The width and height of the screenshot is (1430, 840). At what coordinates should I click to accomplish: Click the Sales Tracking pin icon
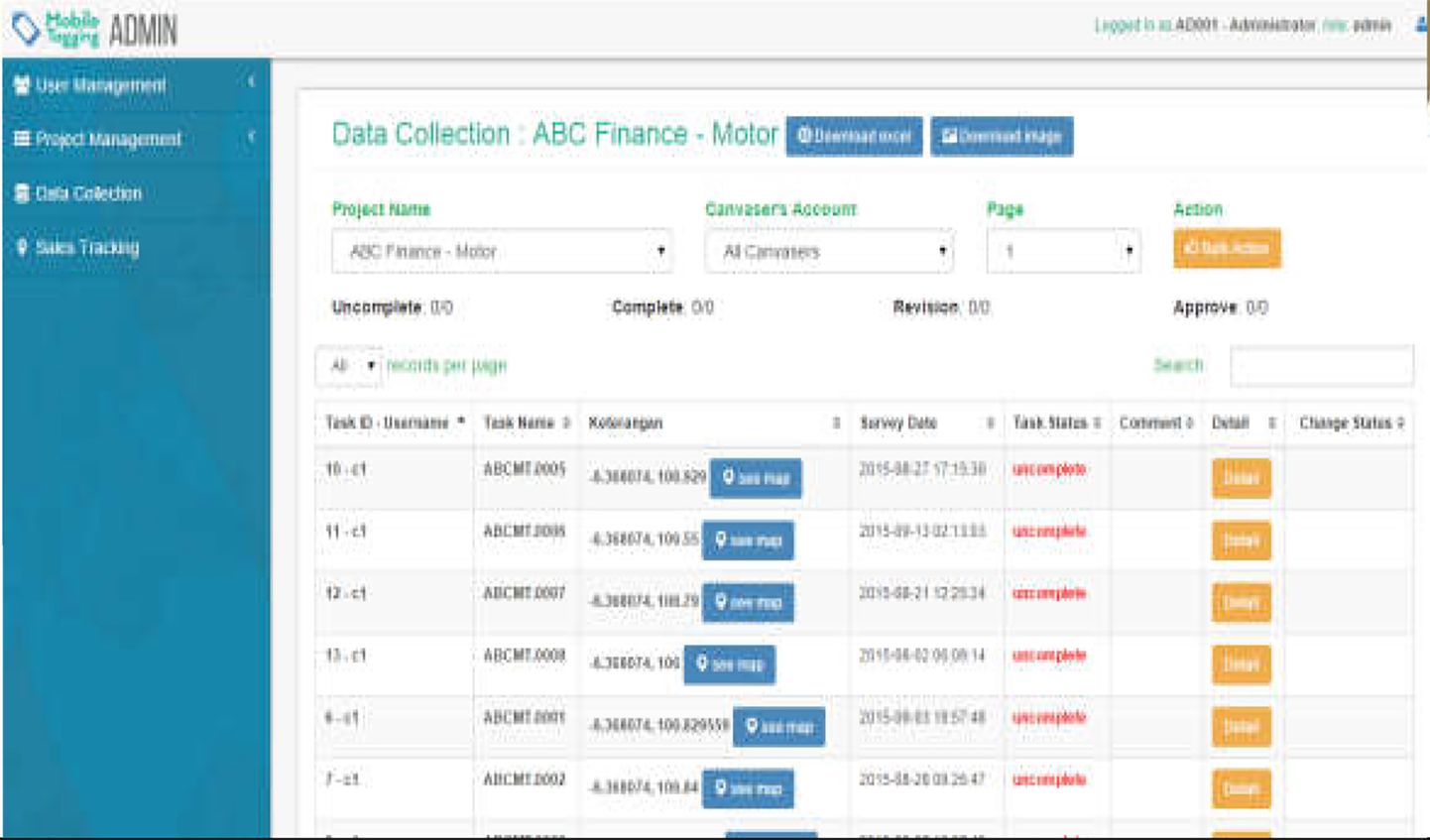click(x=21, y=247)
